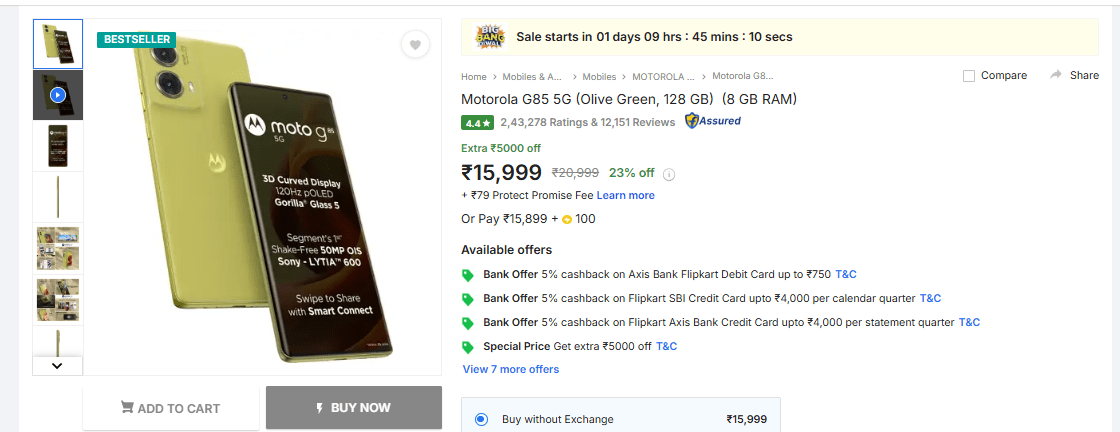
Task: Play the product video thumbnail
Action: pos(58,95)
